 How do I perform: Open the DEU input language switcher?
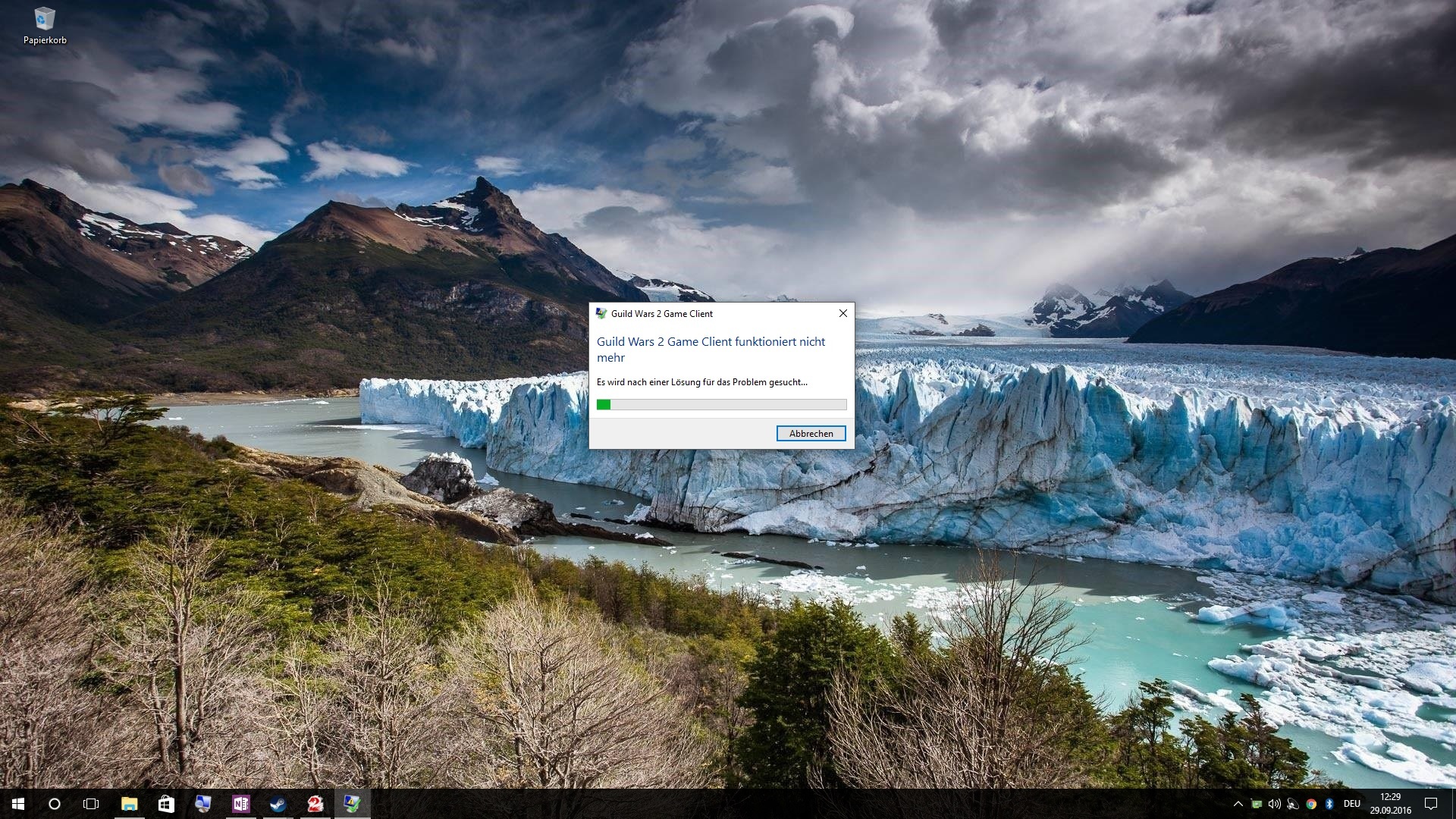[x=1352, y=804]
